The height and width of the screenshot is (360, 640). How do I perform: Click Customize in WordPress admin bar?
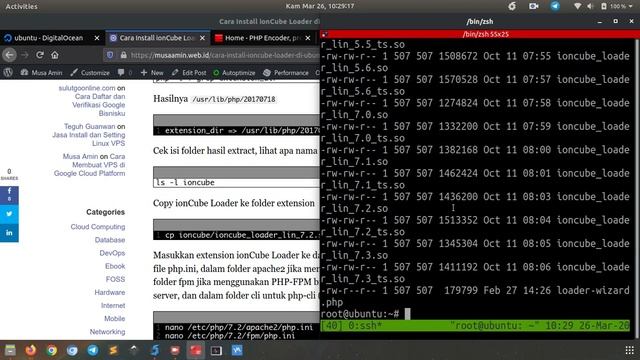tap(90, 73)
